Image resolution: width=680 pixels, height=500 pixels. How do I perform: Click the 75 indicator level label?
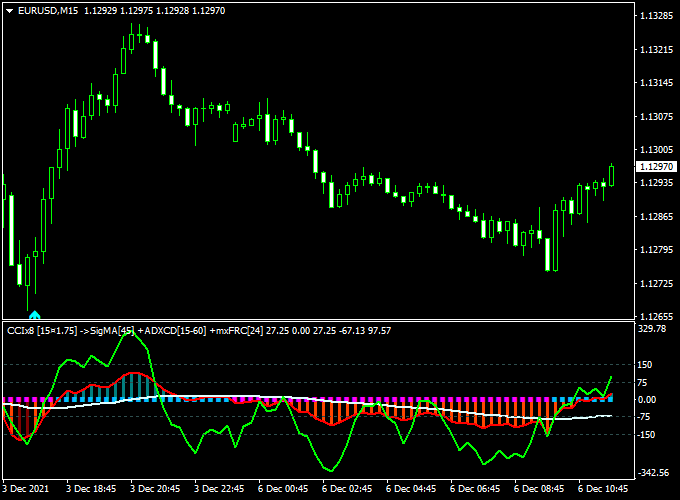click(x=642, y=382)
